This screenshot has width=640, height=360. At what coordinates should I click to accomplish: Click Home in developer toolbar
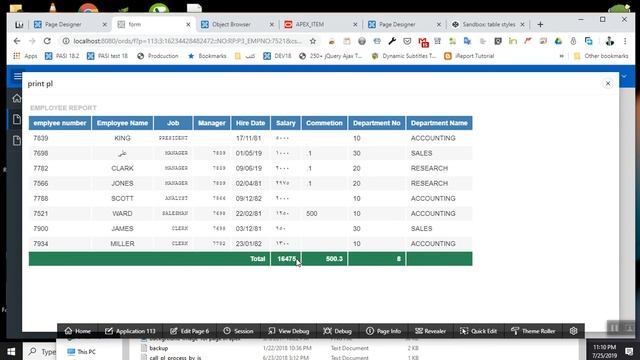click(x=78, y=331)
